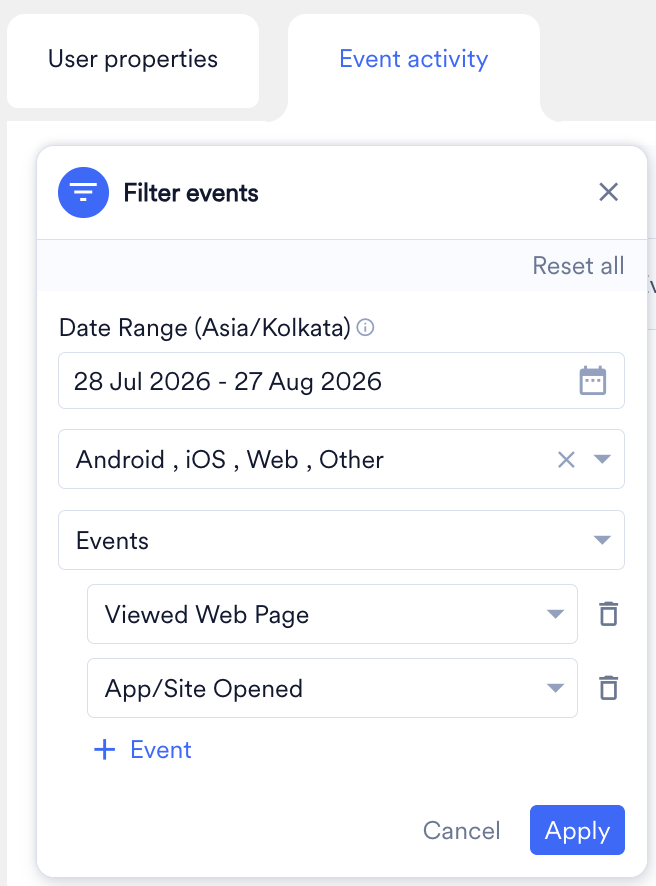The height and width of the screenshot is (886, 656).
Task: Click the Date Range info icon
Action: [366, 327]
